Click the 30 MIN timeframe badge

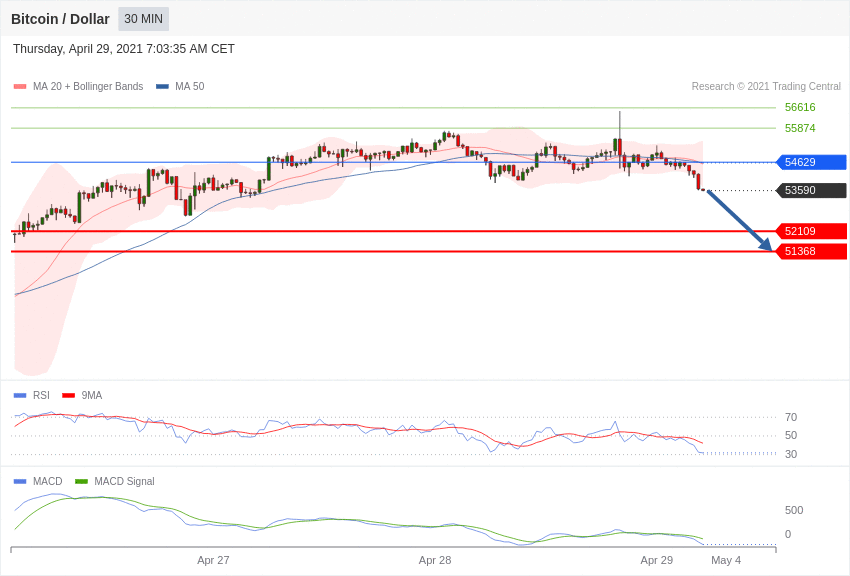[x=144, y=19]
